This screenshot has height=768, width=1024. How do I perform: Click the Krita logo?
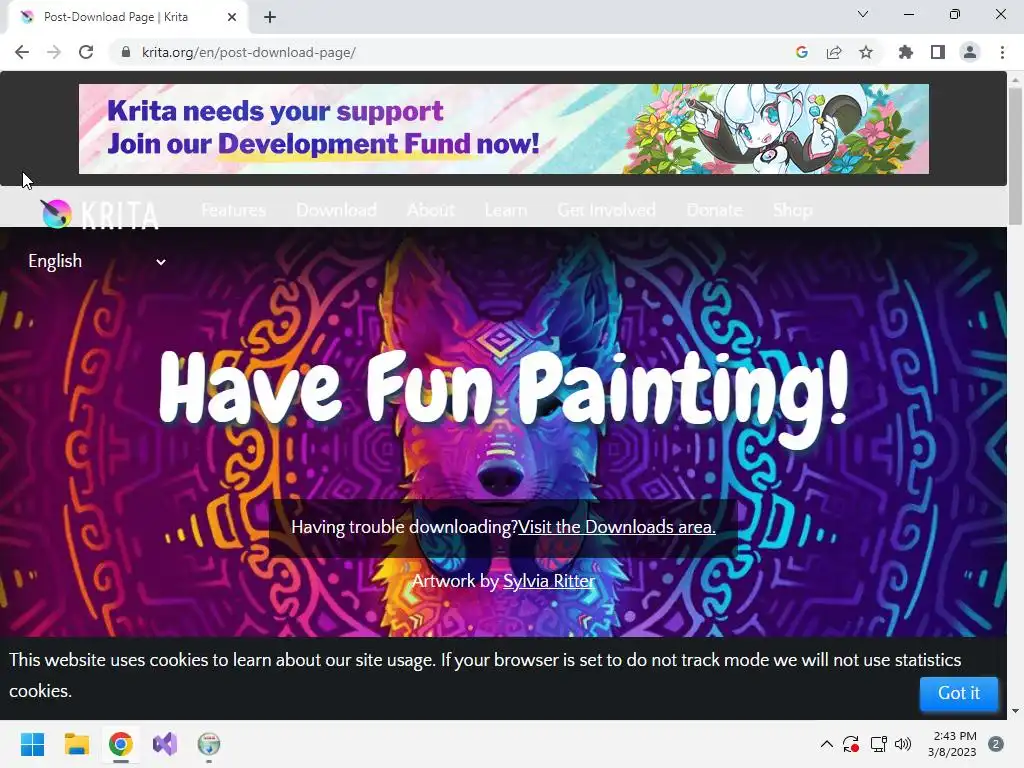(100, 213)
